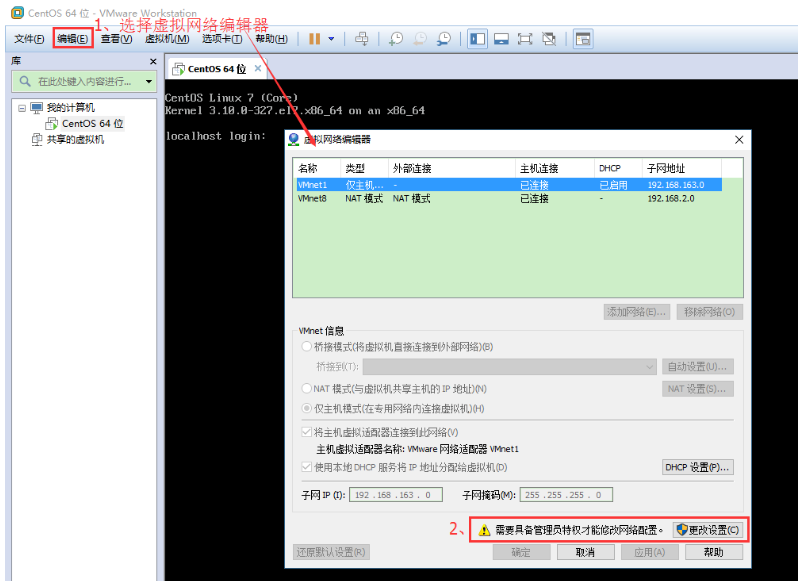803x581 pixels.
Task: Close the CentOS 64 位 tab
Action: click(257, 68)
